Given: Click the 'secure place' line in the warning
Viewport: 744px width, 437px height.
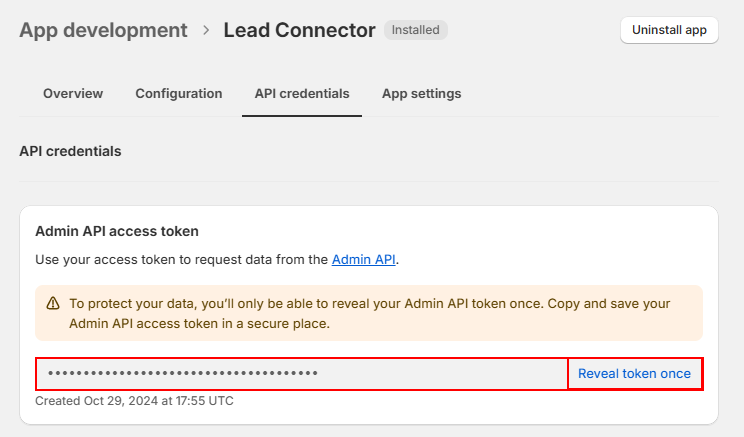Looking at the screenshot, I should coord(199,324).
